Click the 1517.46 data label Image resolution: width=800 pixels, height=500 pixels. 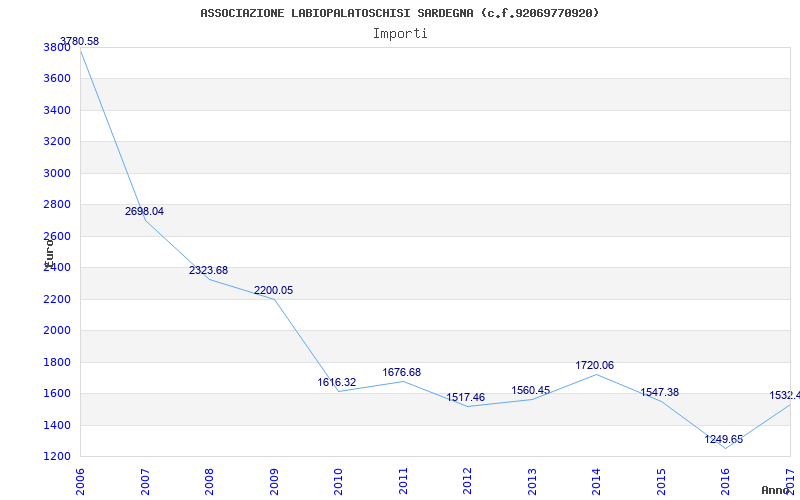click(465, 398)
